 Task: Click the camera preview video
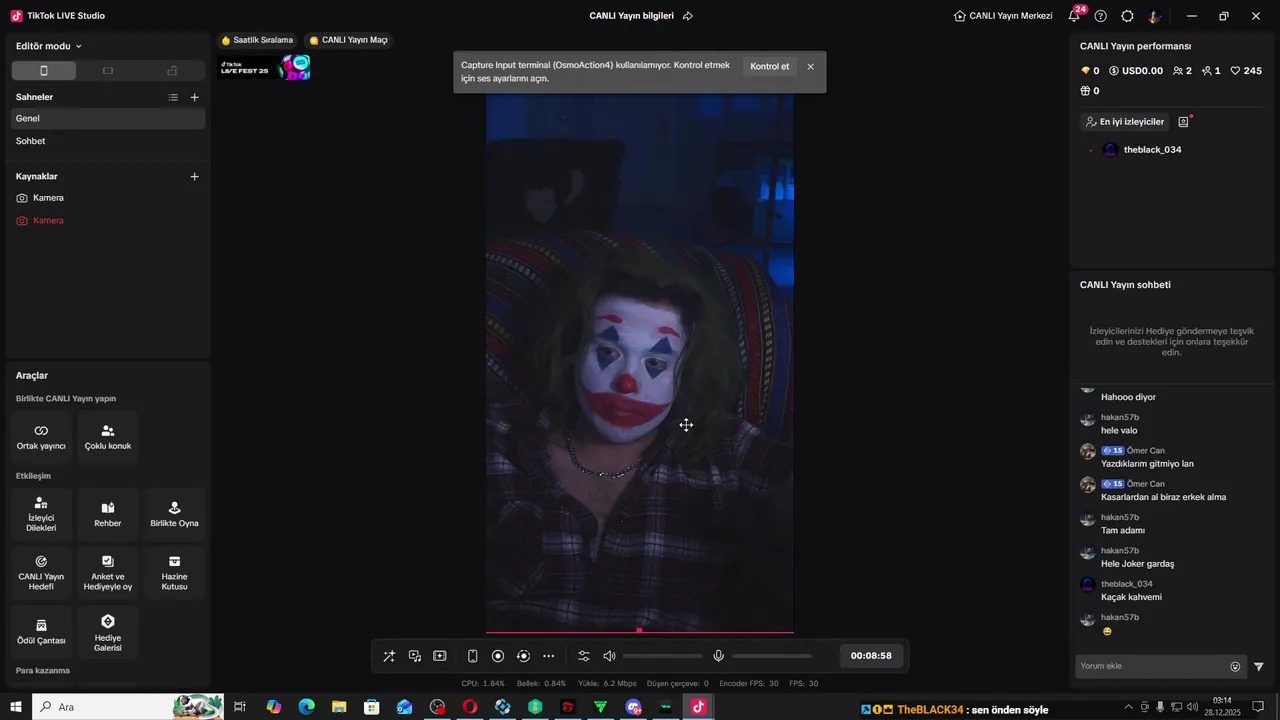pos(640,363)
